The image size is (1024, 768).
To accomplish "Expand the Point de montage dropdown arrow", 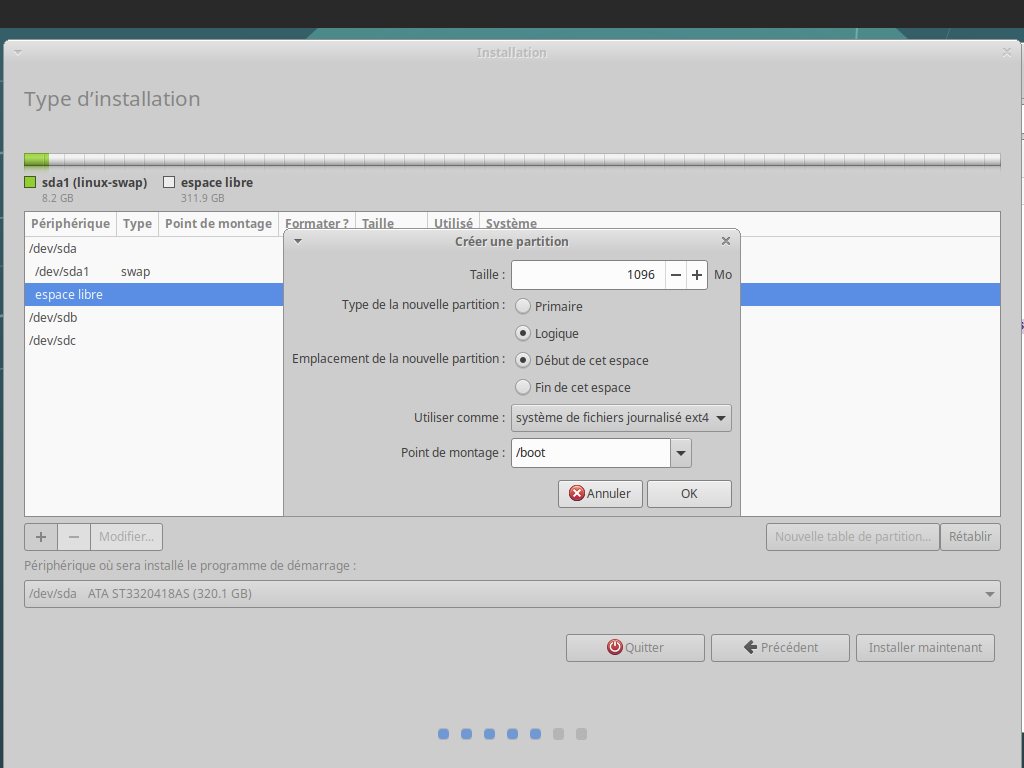I will (681, 453).
